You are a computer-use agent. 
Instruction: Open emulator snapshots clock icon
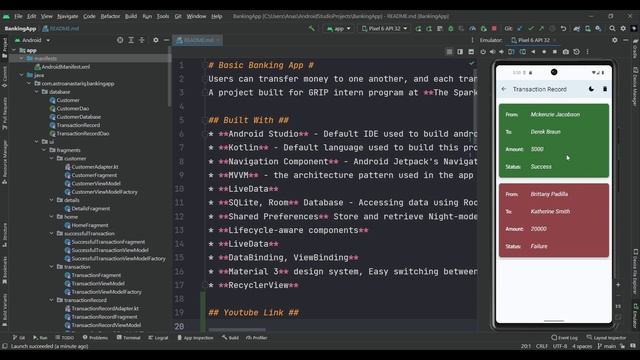576,52
